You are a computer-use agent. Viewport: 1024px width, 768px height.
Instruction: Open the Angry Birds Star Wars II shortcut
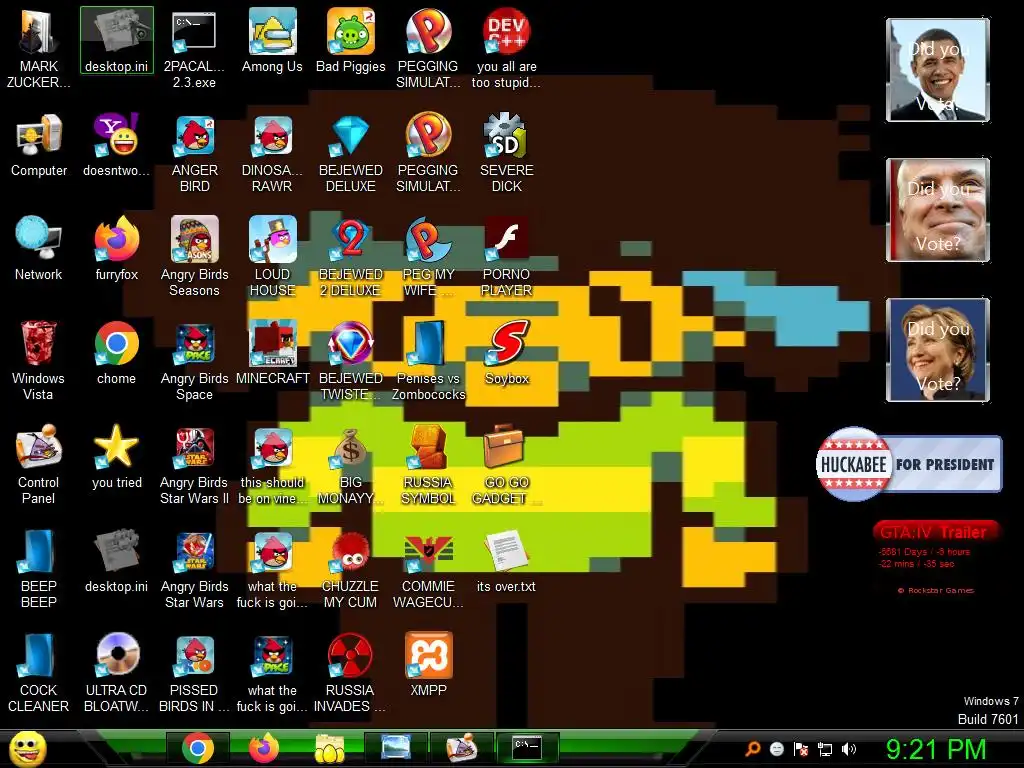click(x=194, y=464)
